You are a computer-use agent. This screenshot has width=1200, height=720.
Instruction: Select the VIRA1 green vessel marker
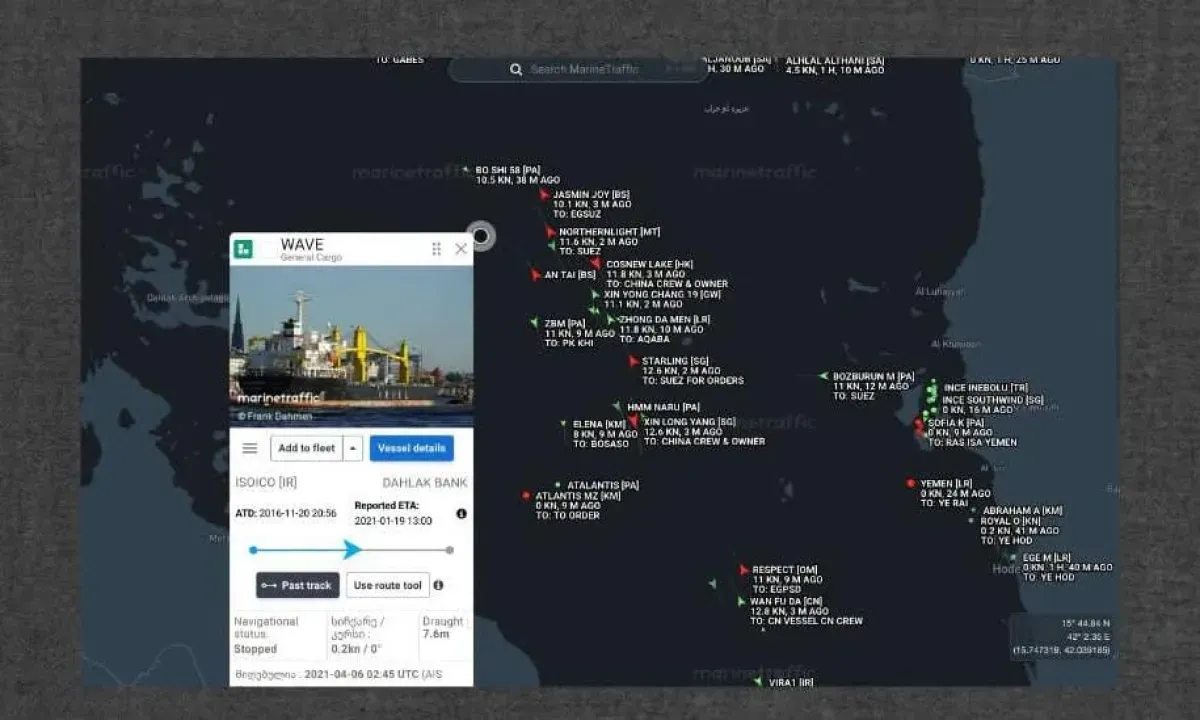pos(758,682)
